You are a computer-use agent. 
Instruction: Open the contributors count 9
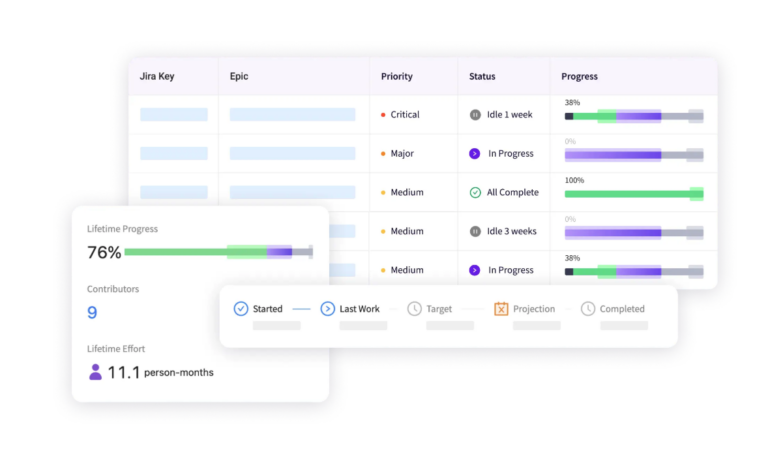(92, 313)
